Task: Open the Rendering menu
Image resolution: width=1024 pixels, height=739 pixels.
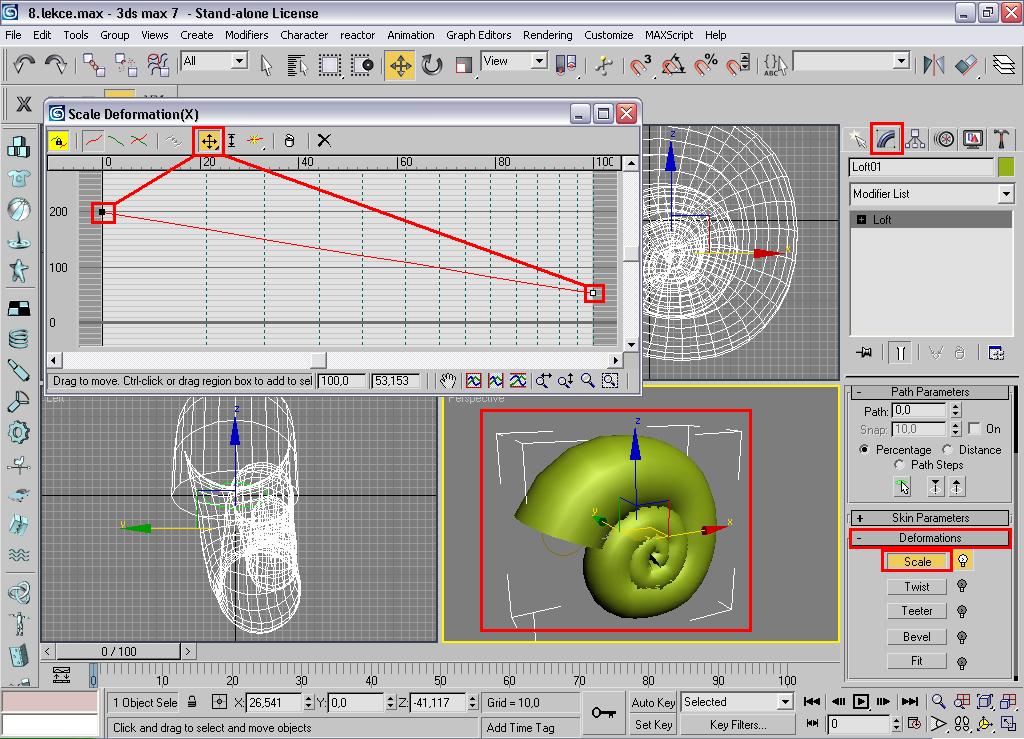Action: pos(547,35)
